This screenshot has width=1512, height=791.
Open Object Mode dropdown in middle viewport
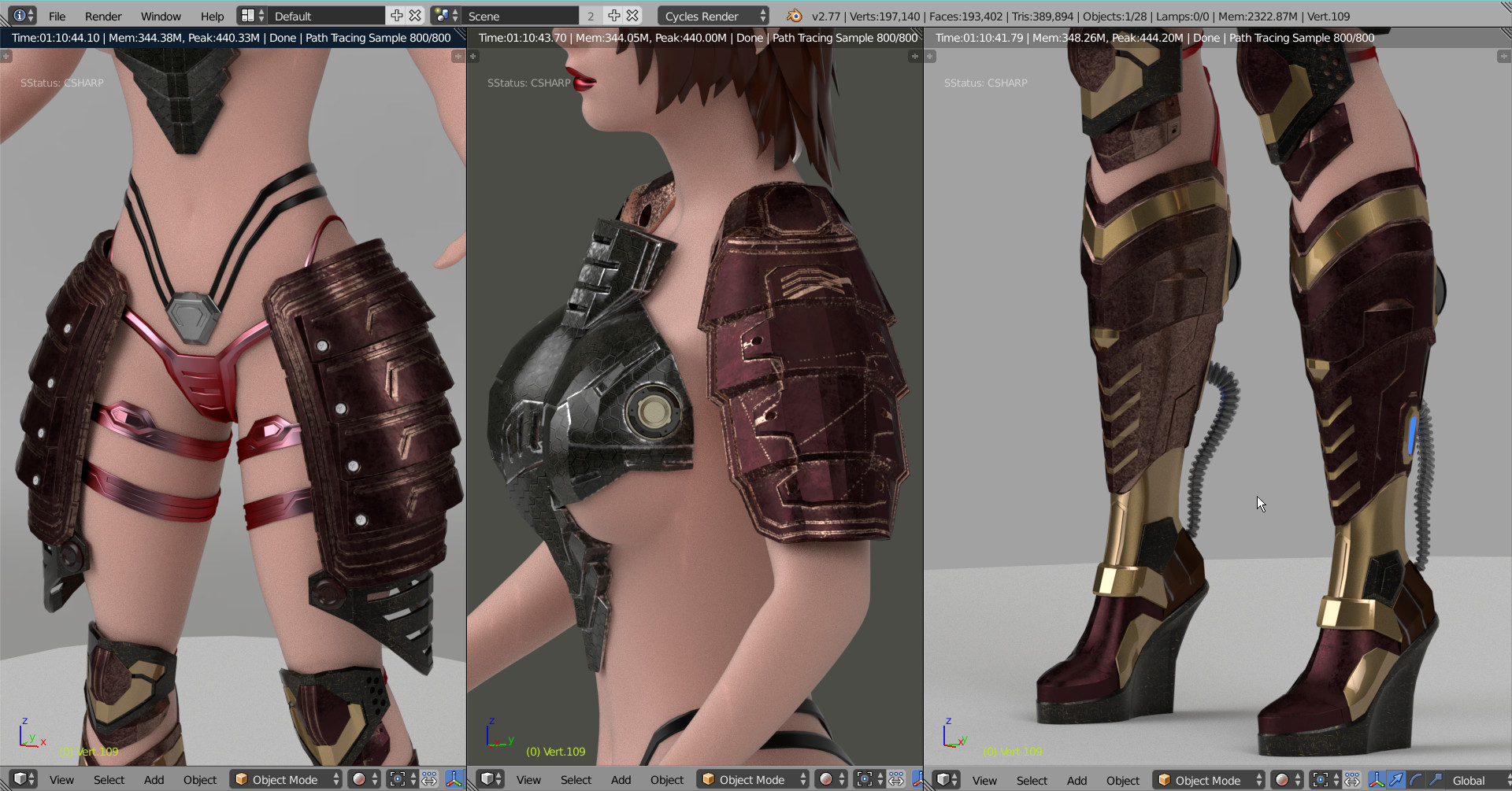point(754,779)
